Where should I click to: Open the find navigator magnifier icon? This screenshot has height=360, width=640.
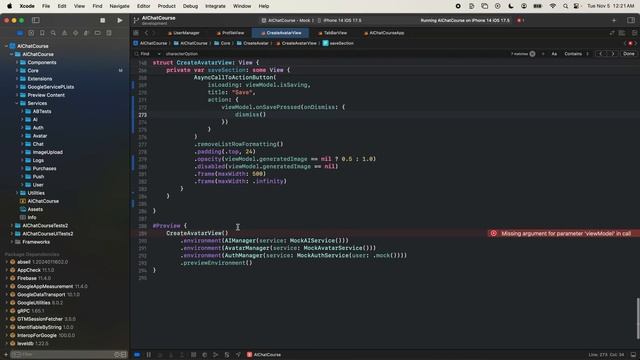coord(53,33)
